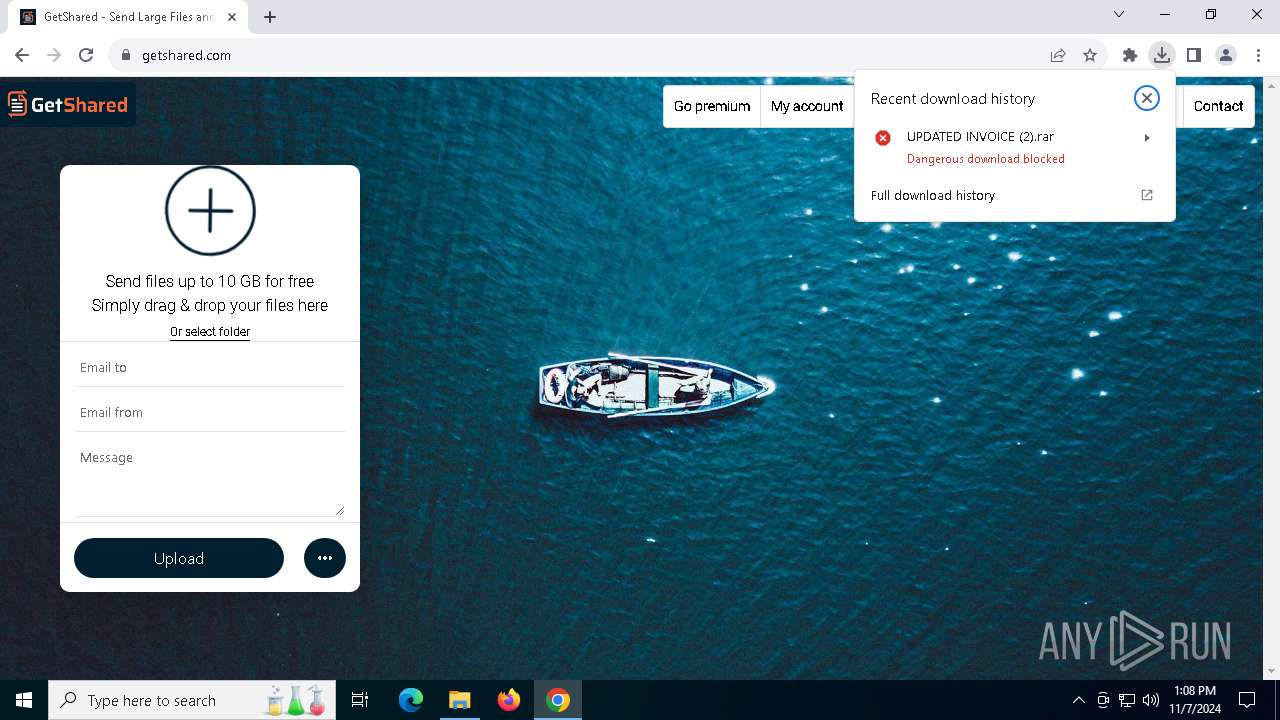
Task: Toggle the Chrome side panel icon
Action: point(1194,55)
